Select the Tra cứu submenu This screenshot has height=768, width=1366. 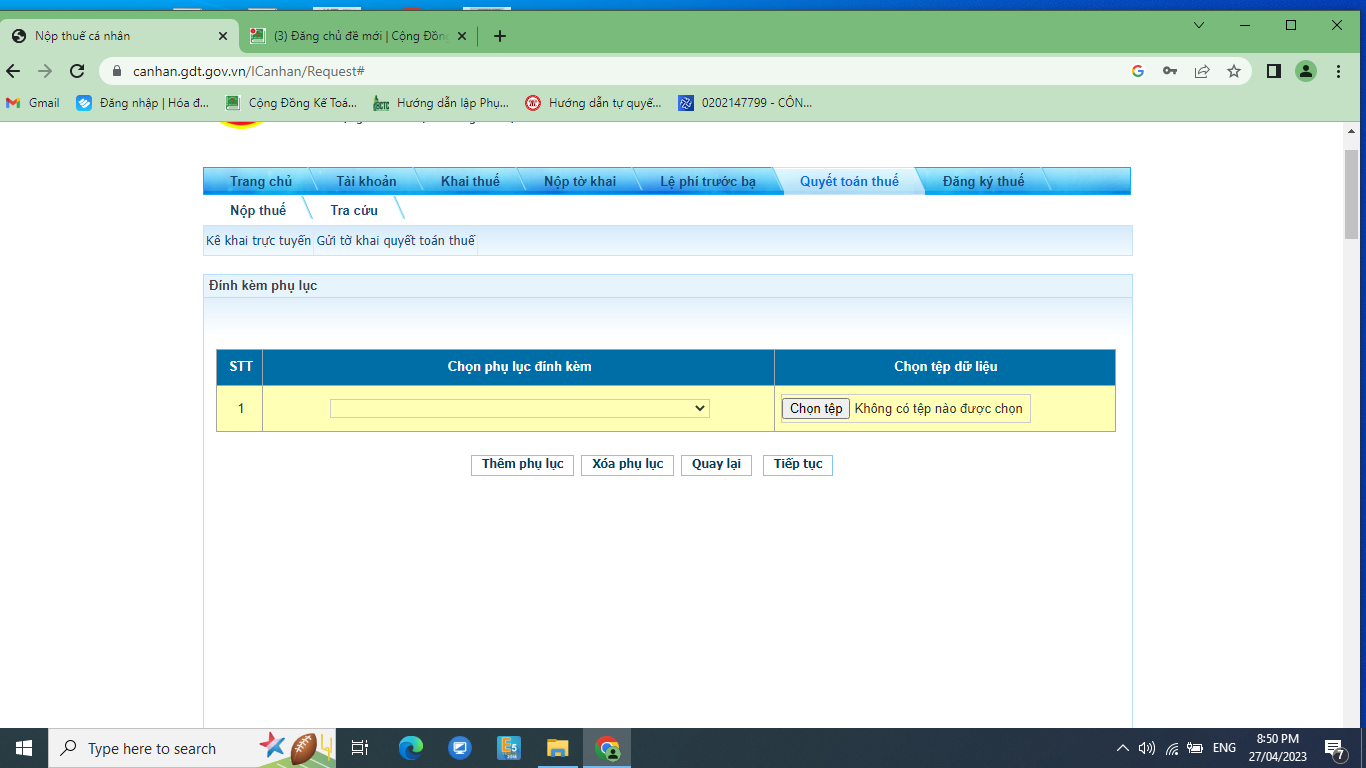(354, 210)
